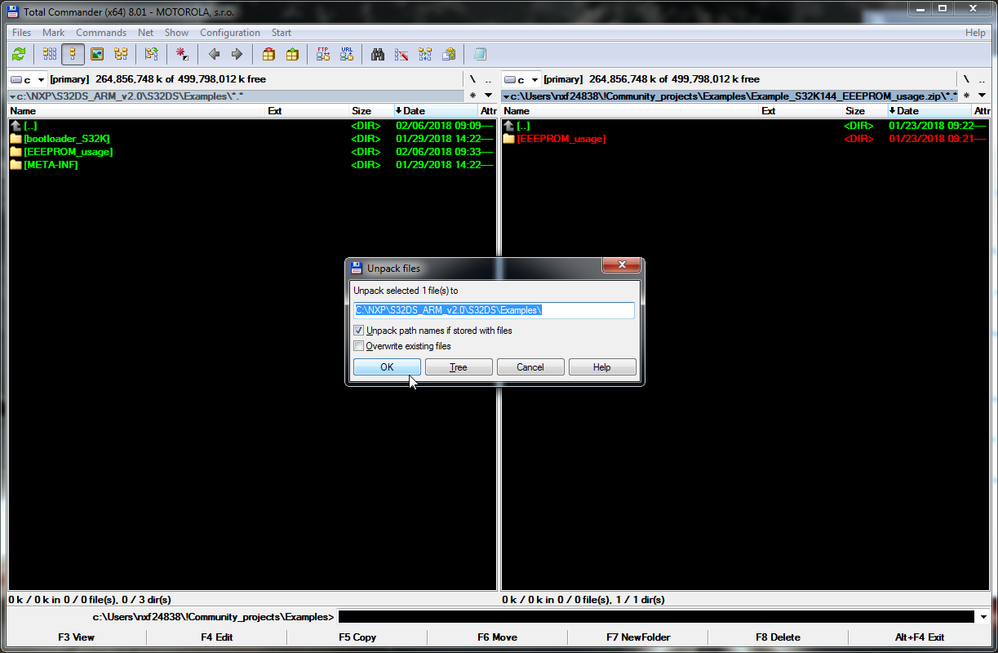Go to parent directory button in right panel
The image size is (998, 653).
click(x=982, y=80)
